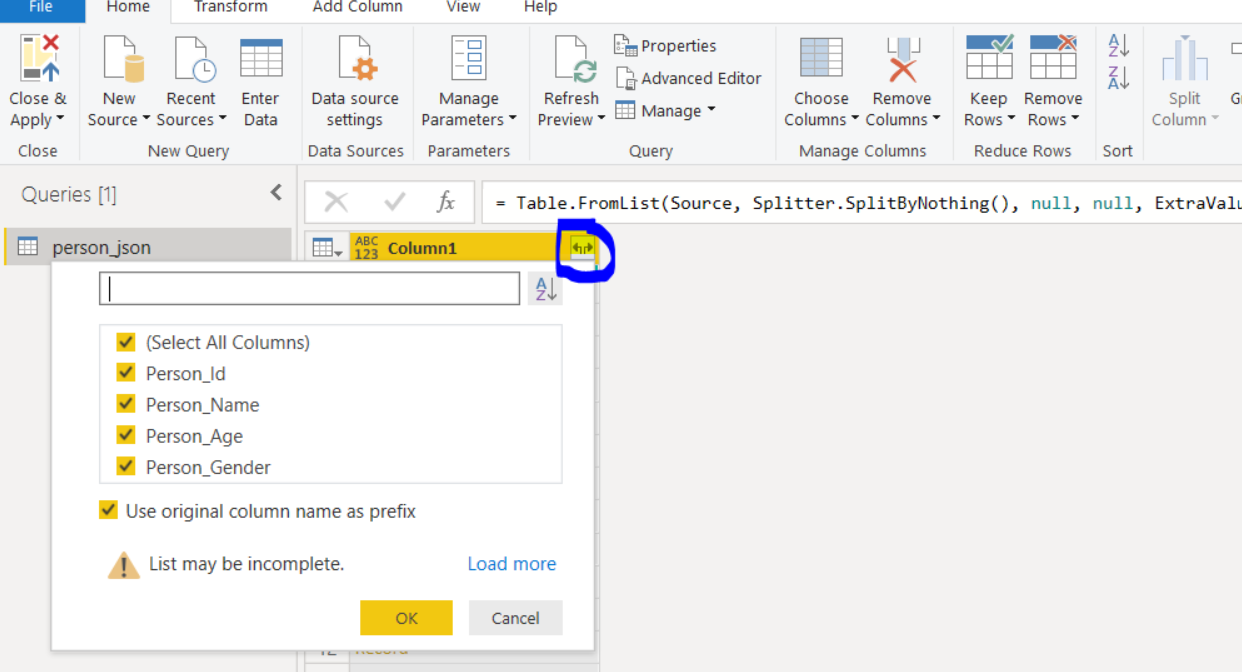Click the column search text field
This screenshot has width=1242, height=672.
[309, 289]
